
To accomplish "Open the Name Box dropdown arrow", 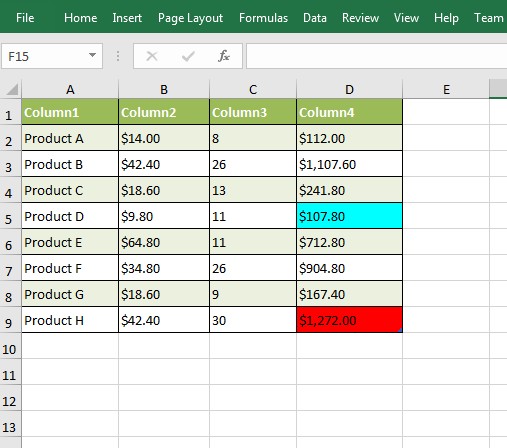I will (x=92, y=55).
